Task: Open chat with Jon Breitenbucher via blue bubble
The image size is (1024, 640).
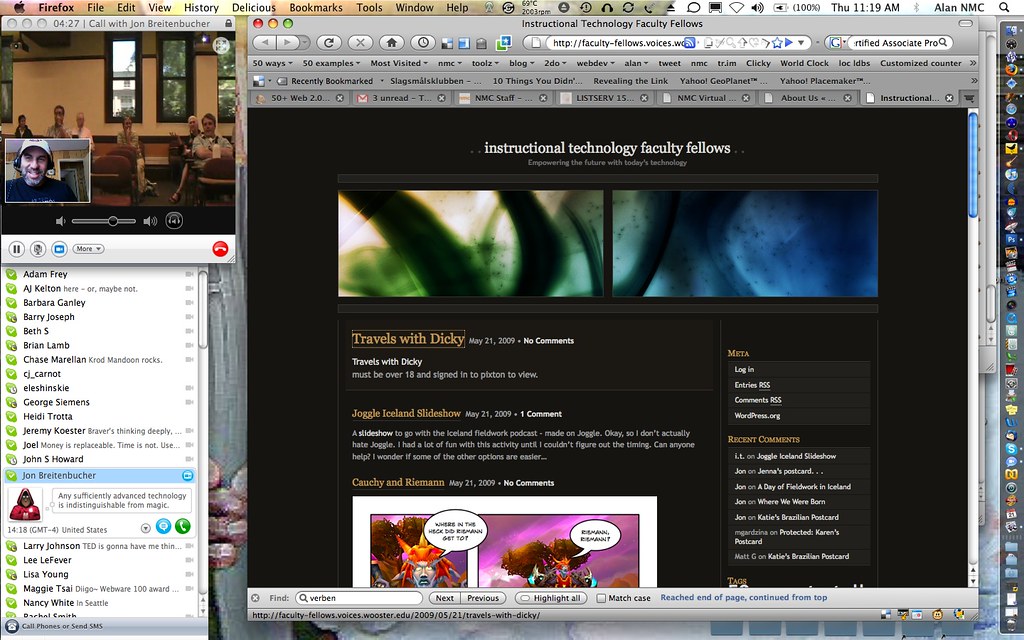Action: [x=164, y=526]
